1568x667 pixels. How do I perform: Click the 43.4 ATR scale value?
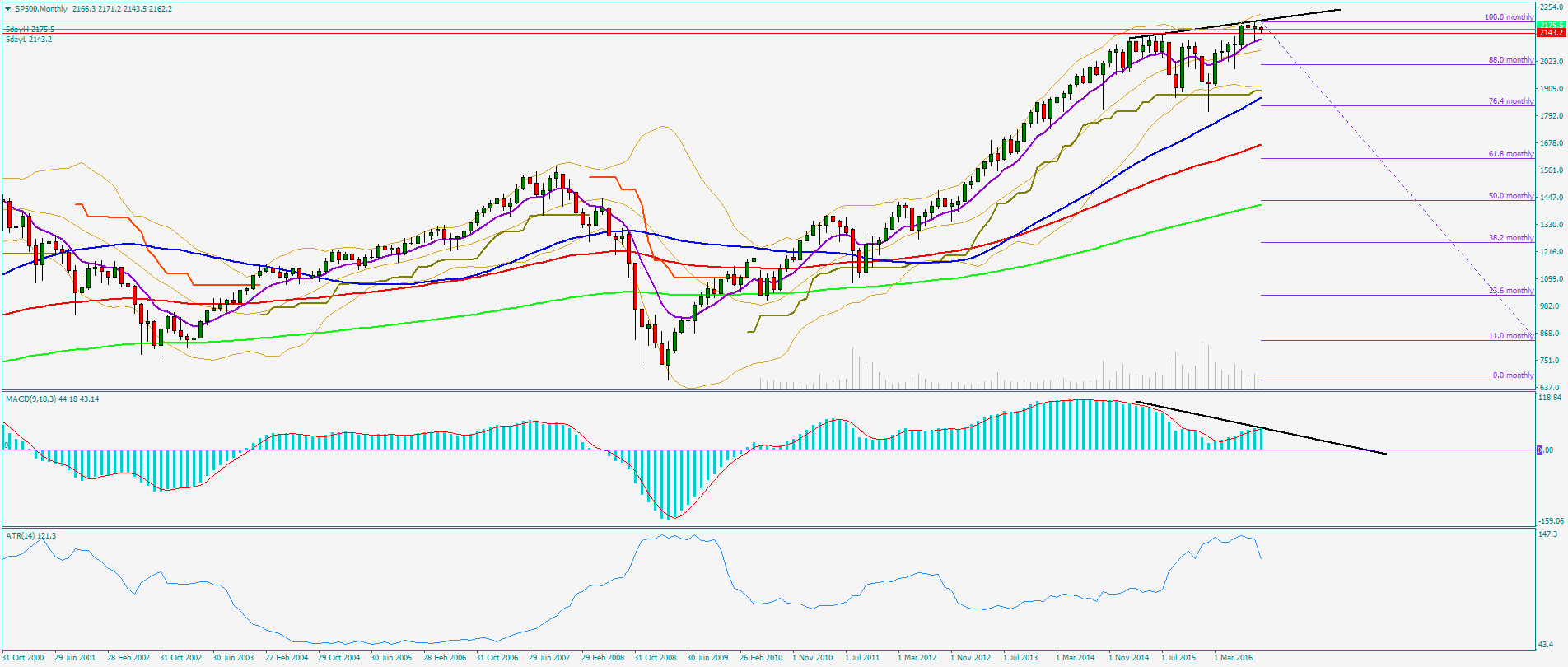point(1547,644)
